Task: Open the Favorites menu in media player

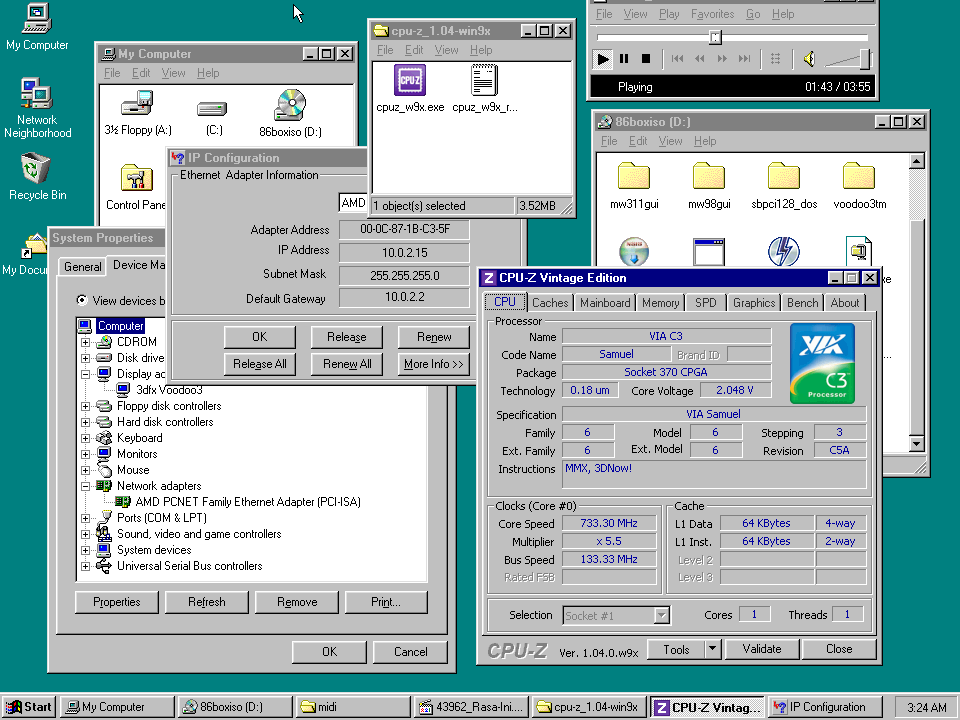Action: [x=712, y=14]
